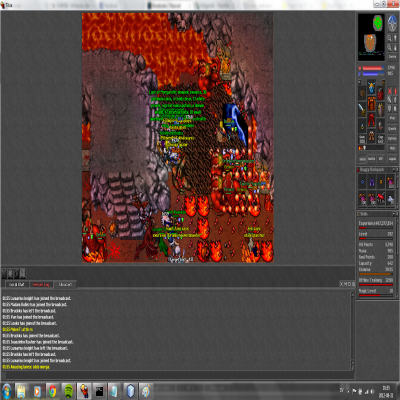Open Spotify from the Windows taskbar
The height and width of the screenshot is (400, 400).
68,391
